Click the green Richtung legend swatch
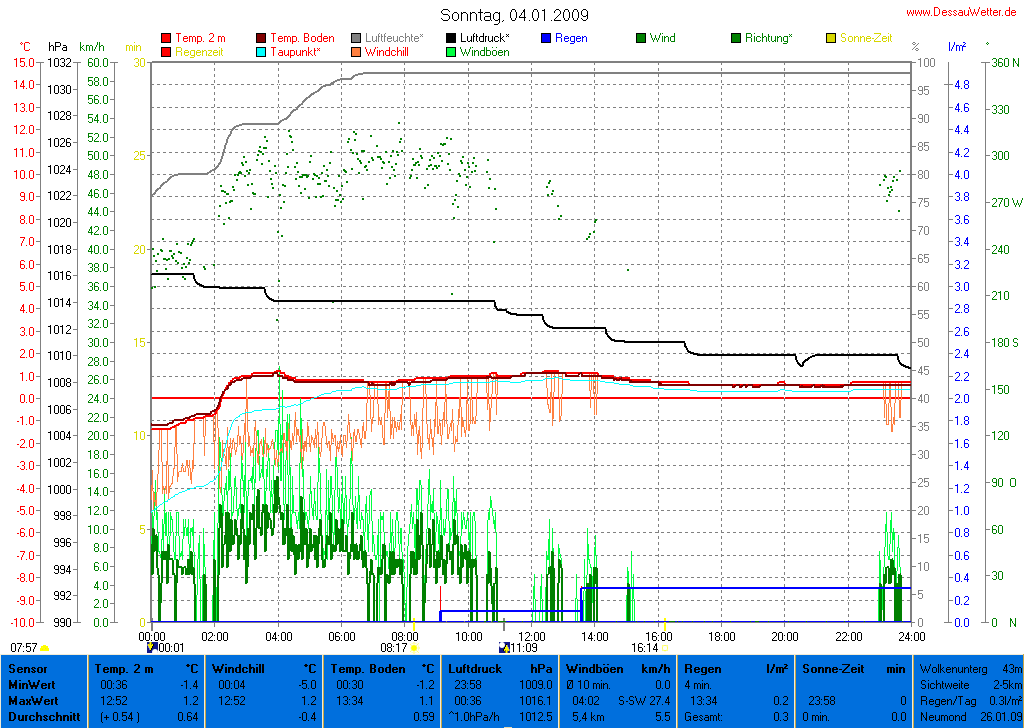 pos(736,39)
